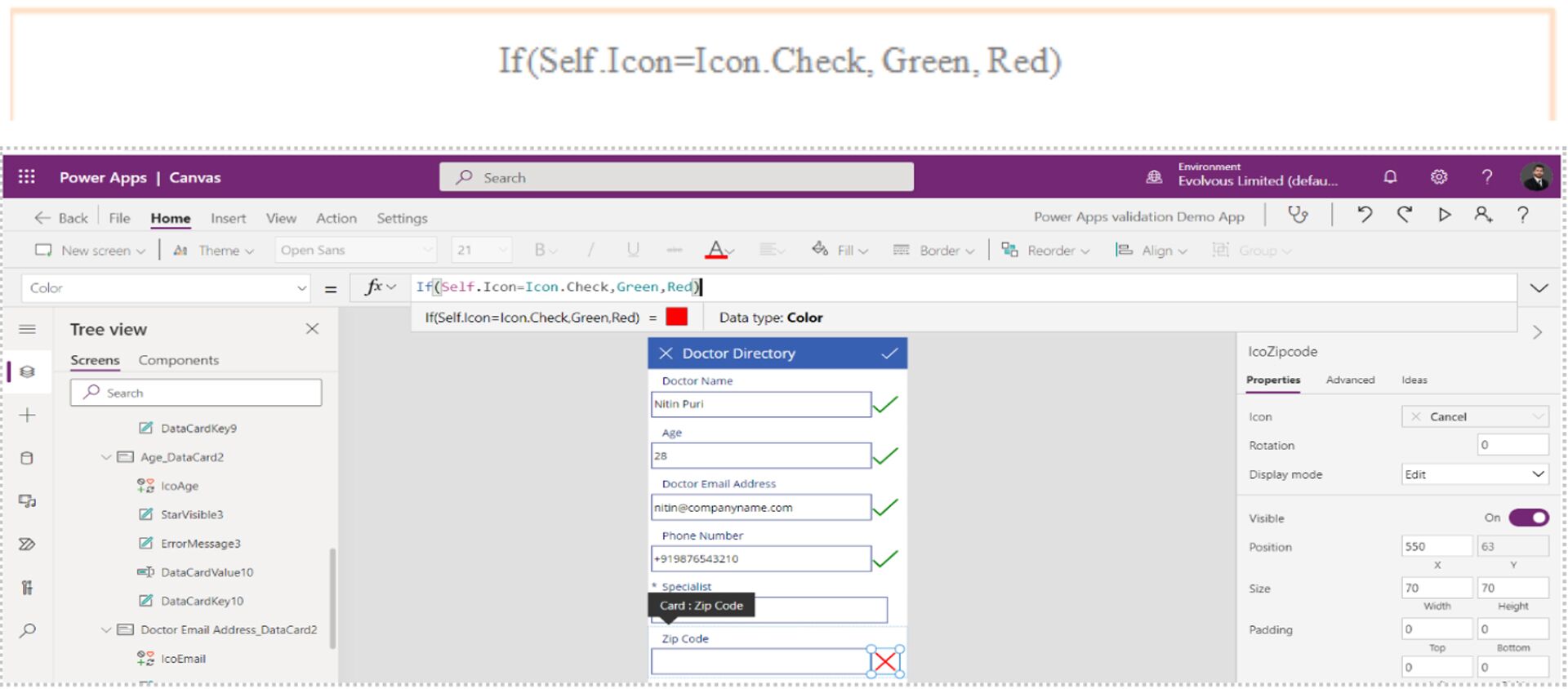Click the Undo arrow icon
Image resolution: width=1568 pixels, height=689 pixels.
[x=1364, y=216]
